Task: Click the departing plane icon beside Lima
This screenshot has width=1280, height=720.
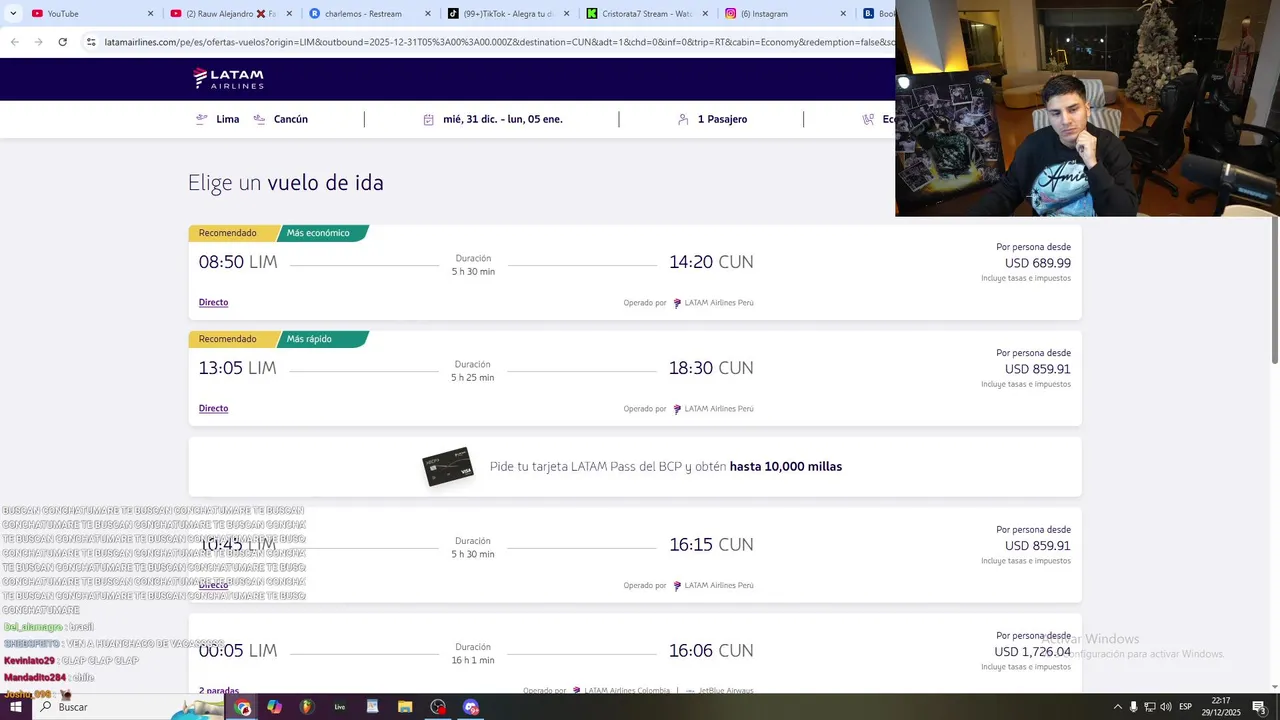Action: [x=202, y=119]
